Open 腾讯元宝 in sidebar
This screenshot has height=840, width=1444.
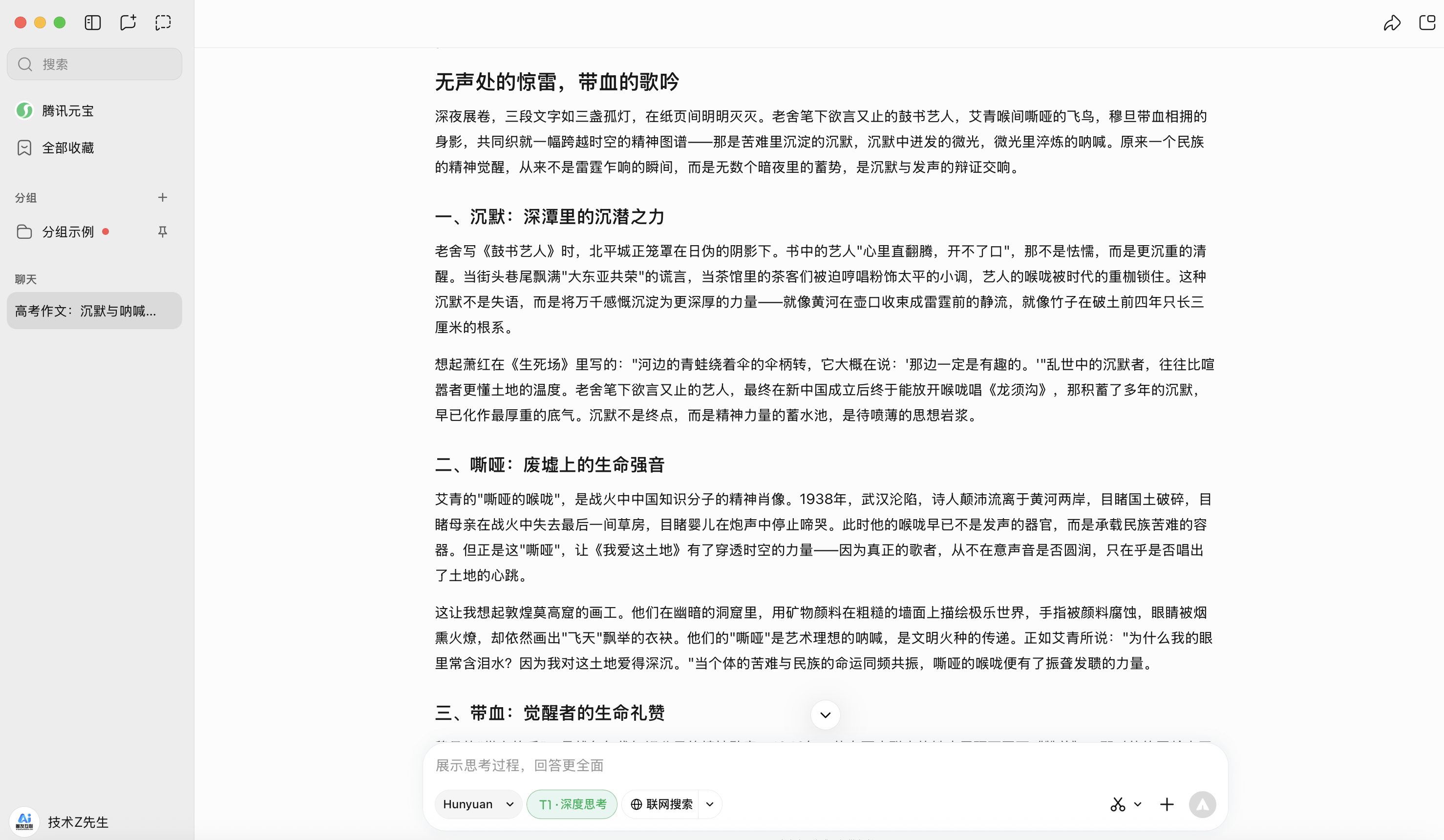click(x=67, y=110)
